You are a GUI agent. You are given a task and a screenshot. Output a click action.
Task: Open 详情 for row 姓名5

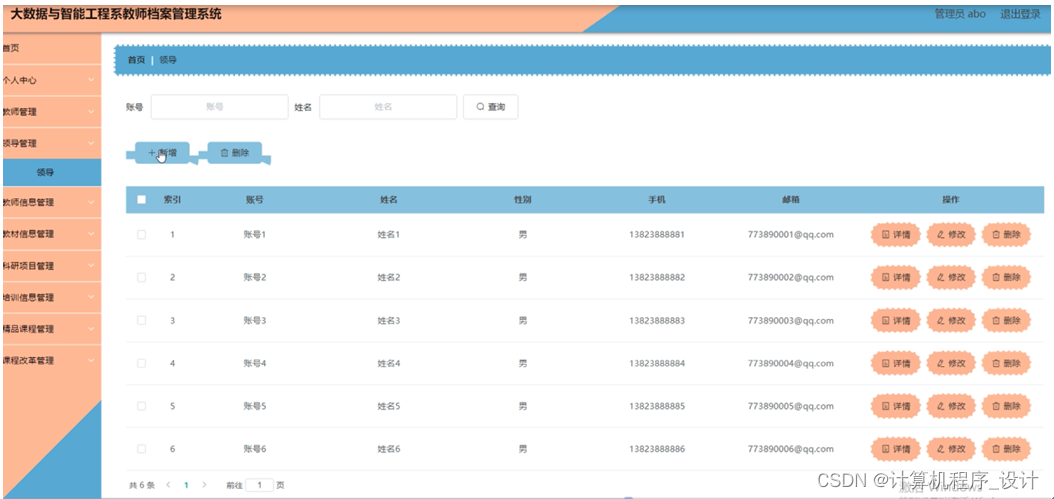click(895, 406)
